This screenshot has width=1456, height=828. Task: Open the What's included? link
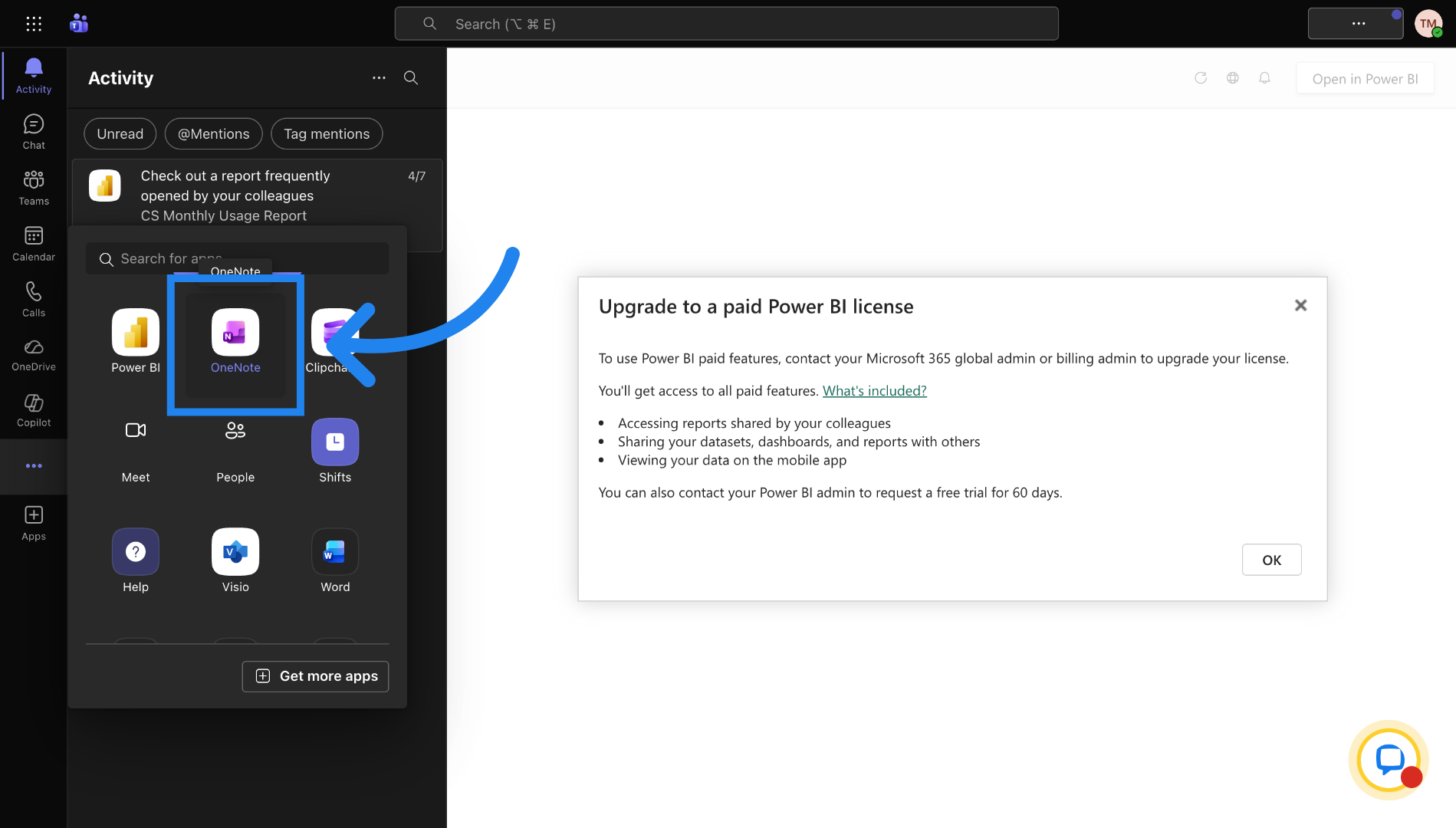pos(875,391)
